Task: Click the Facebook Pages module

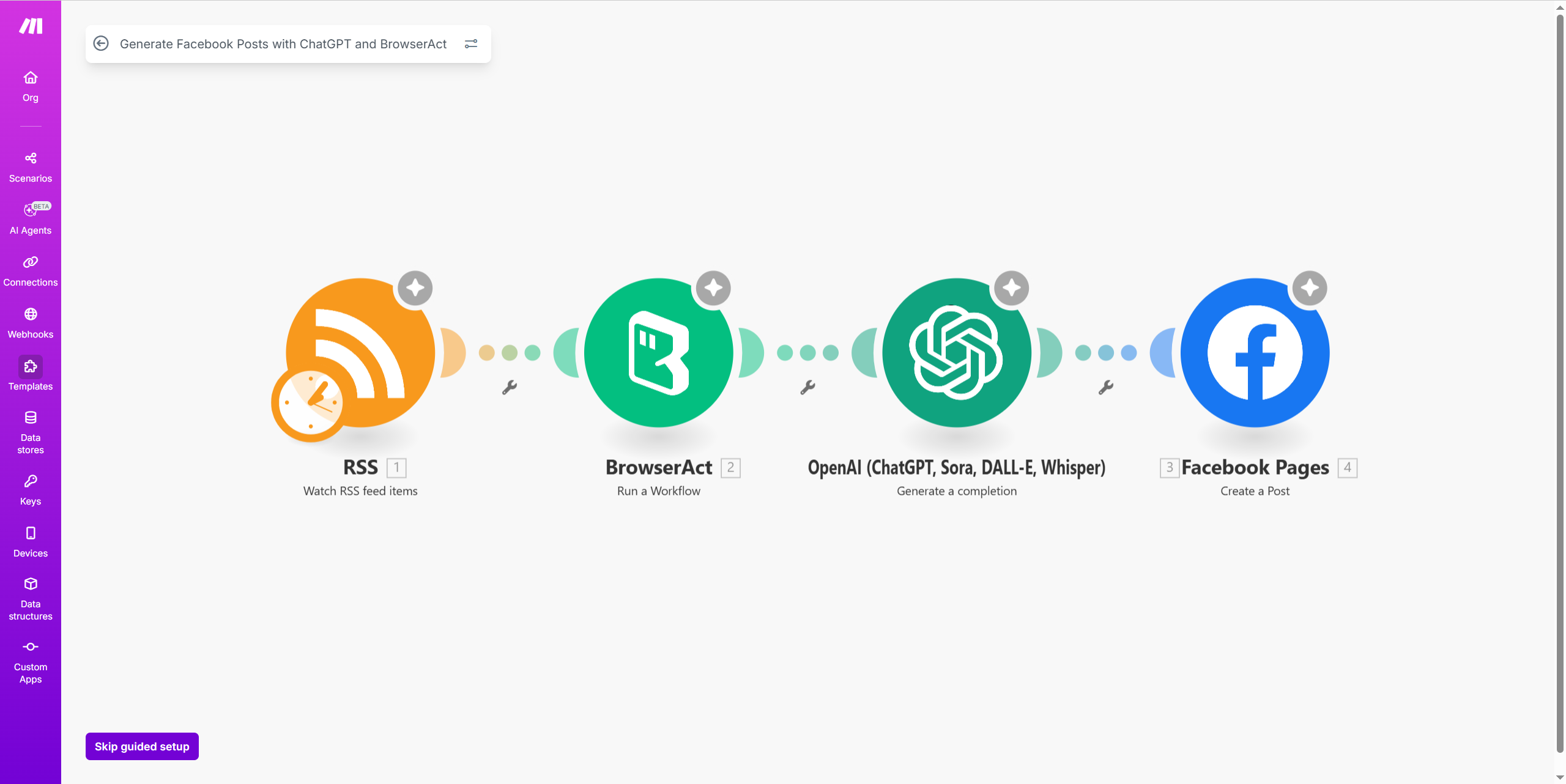Action: pyautogui.click(x=1255, y=352)
